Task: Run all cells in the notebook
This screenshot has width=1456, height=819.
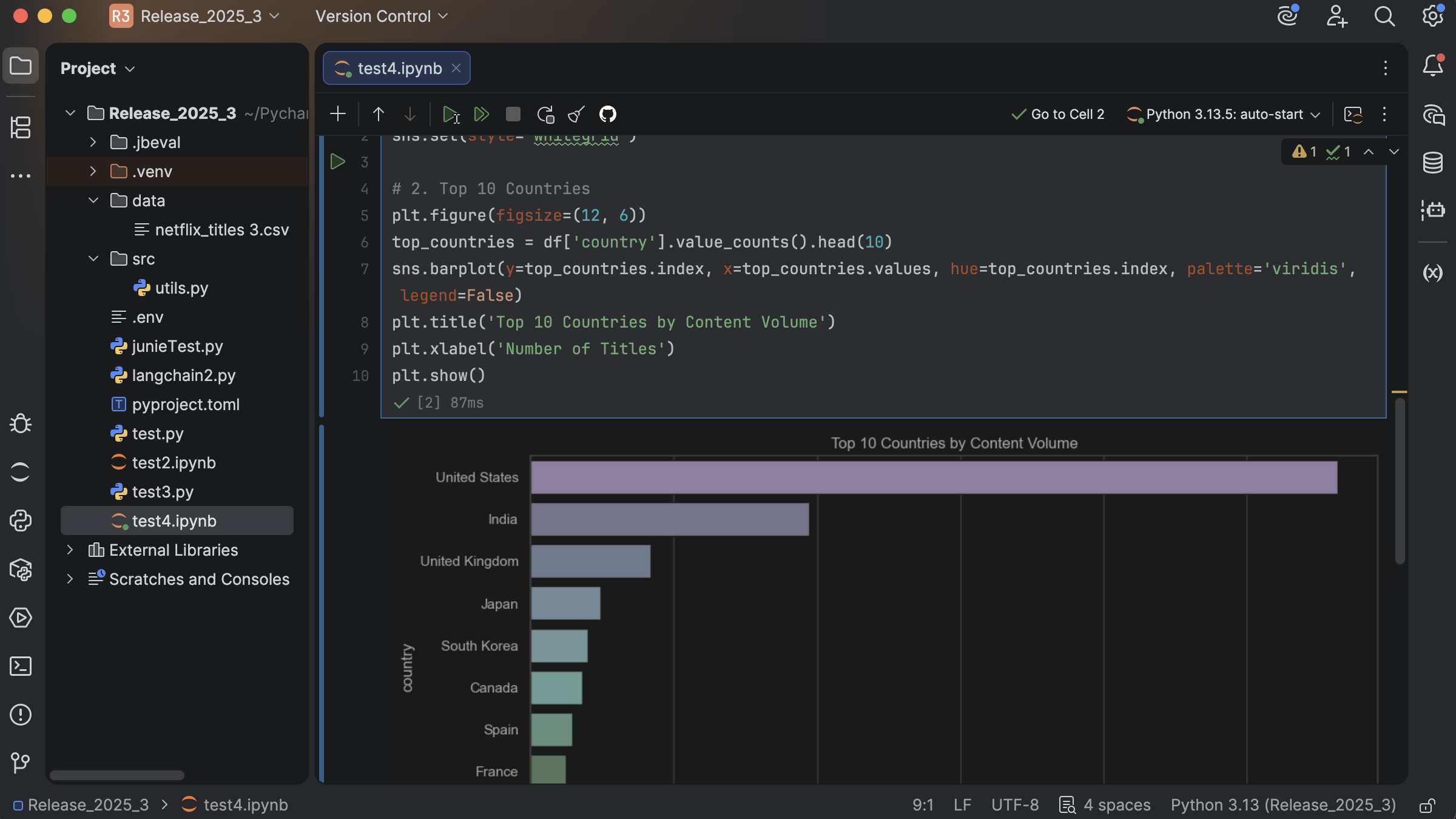Action: click(482, 113)
